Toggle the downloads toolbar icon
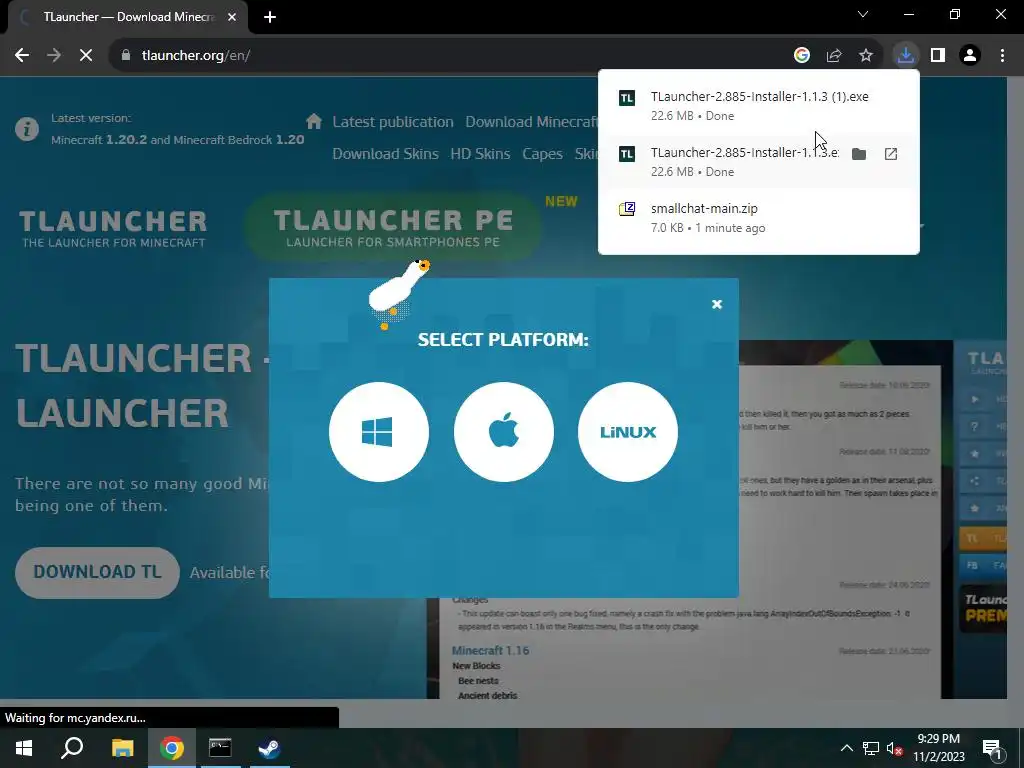This screenshot has width=1024, height=768. tap(905, 56)
